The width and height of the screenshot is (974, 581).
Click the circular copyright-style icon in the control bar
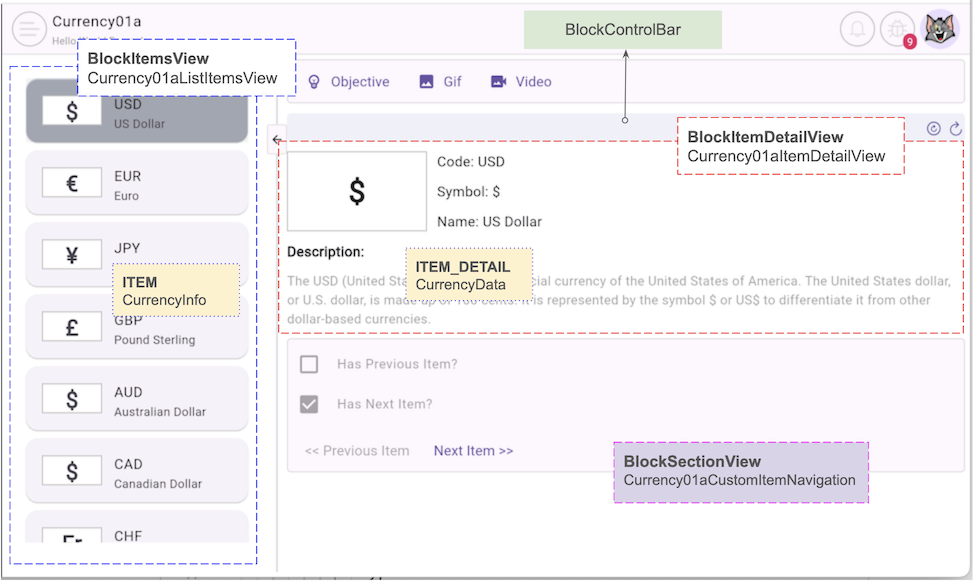click(934, 129)
